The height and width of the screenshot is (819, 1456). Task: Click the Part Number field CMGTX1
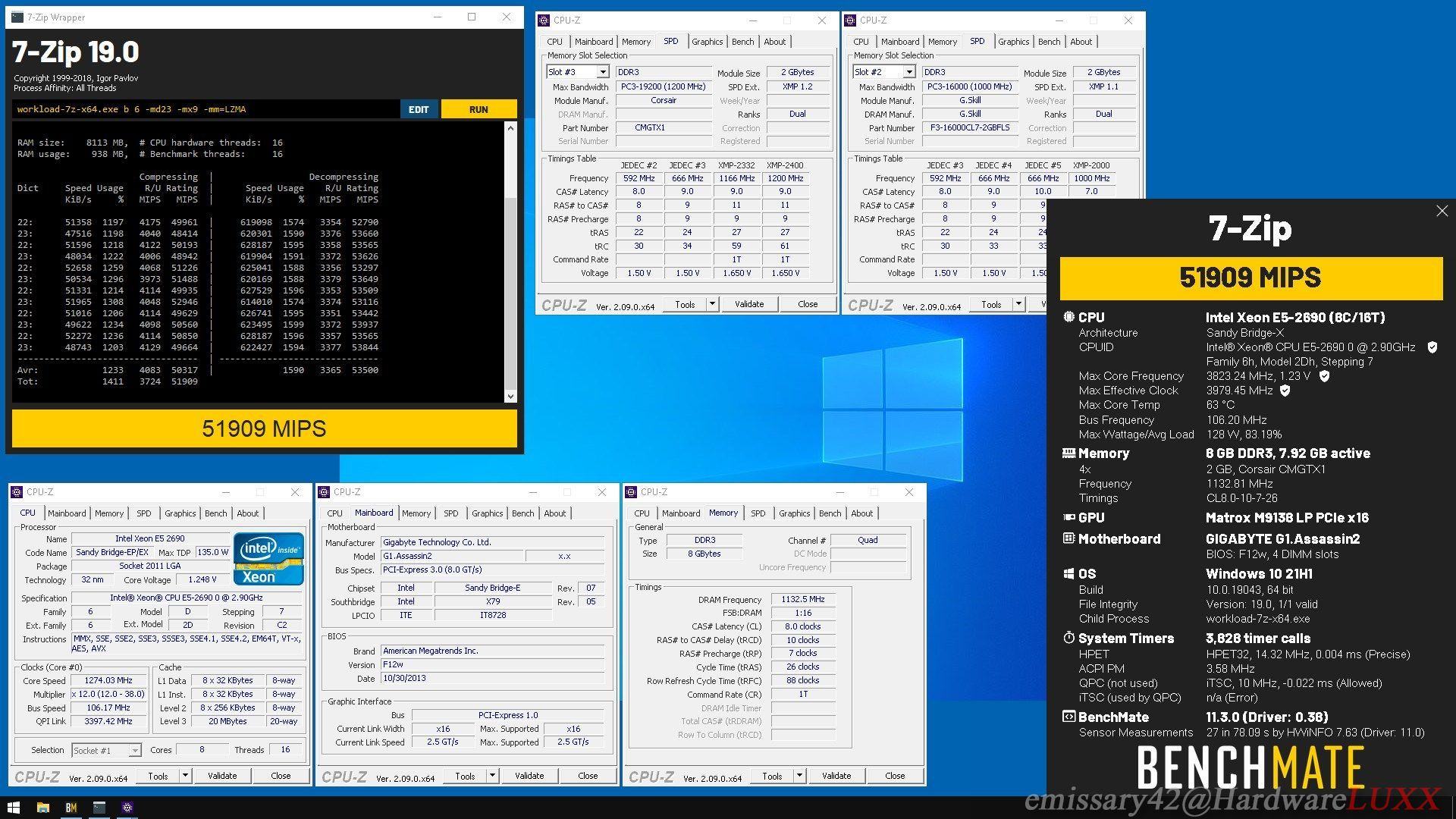tap(664, 127)
